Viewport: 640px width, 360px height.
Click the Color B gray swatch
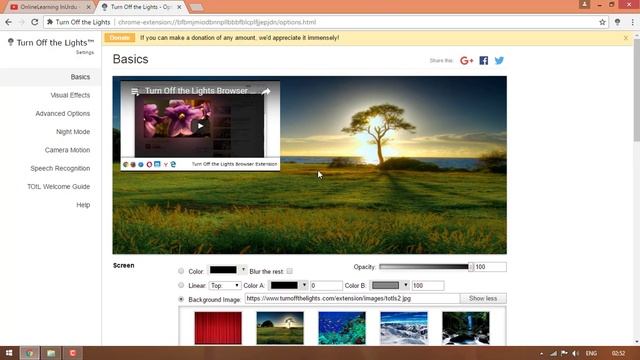385,285
